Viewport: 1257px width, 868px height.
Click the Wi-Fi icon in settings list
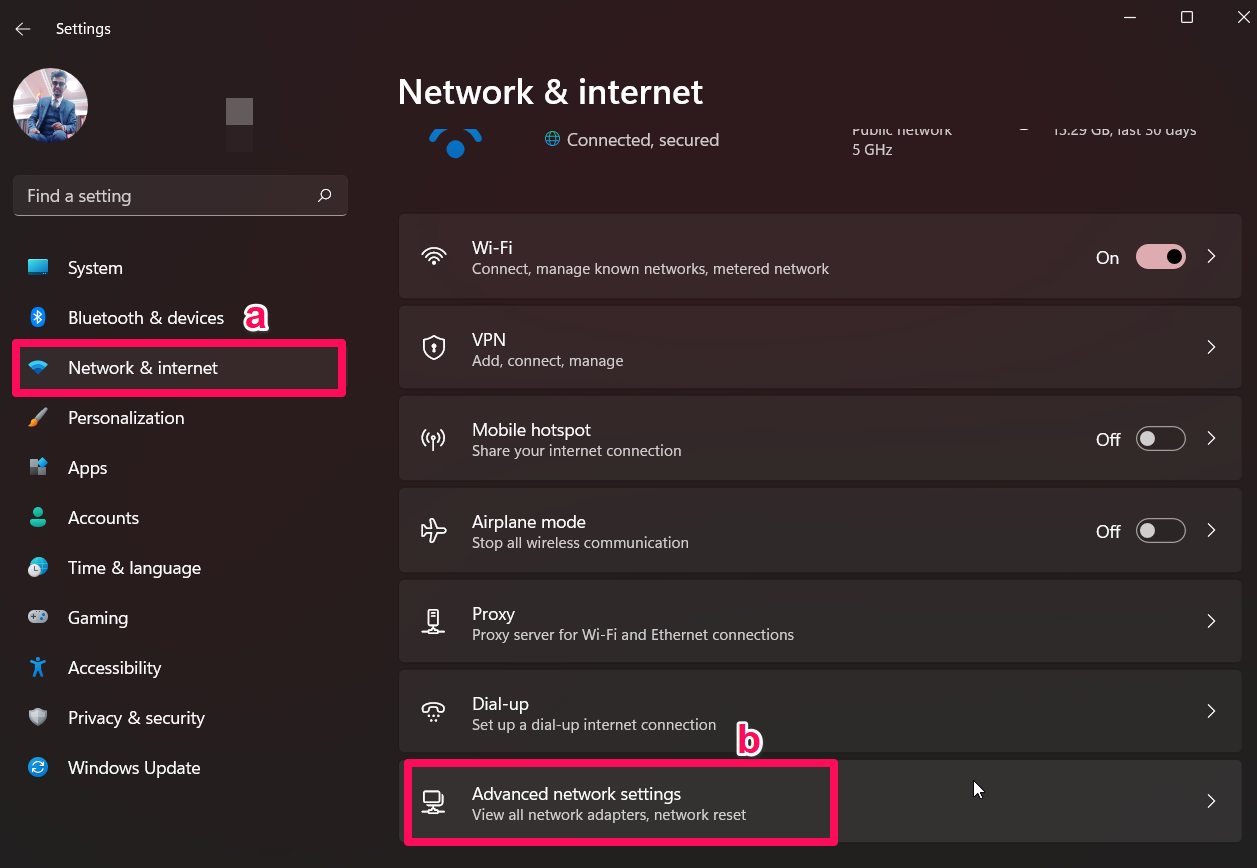[433, 256]
